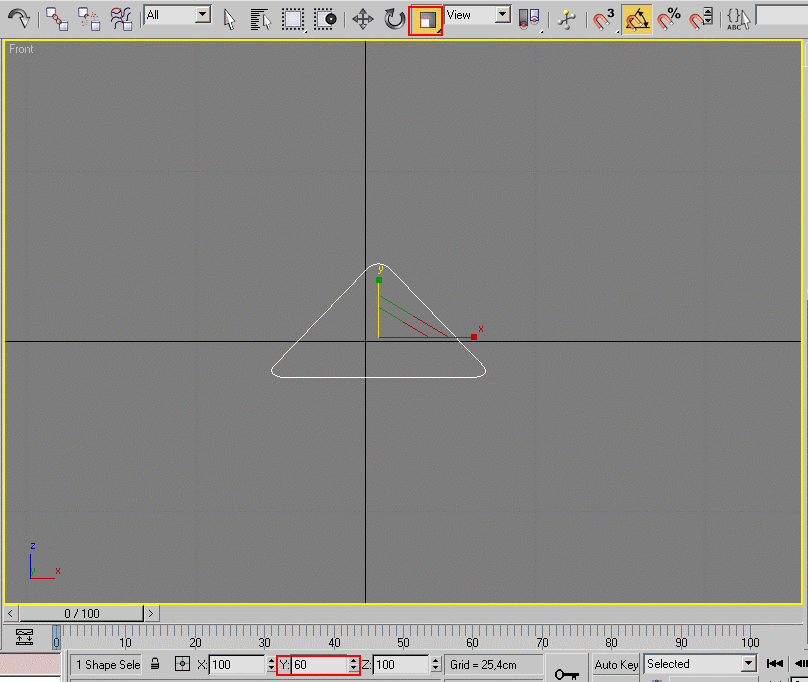Click the '0 / 100' time slider
This screenshot has width=808, height=682.
click(x=81, y=613)
